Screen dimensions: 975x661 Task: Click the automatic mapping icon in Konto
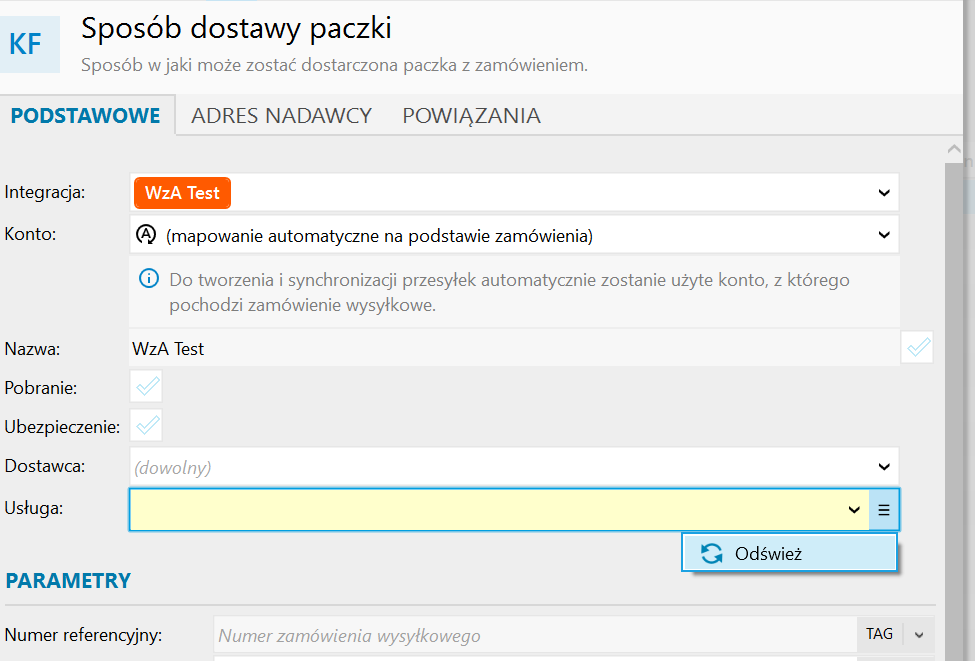(146, 235)
